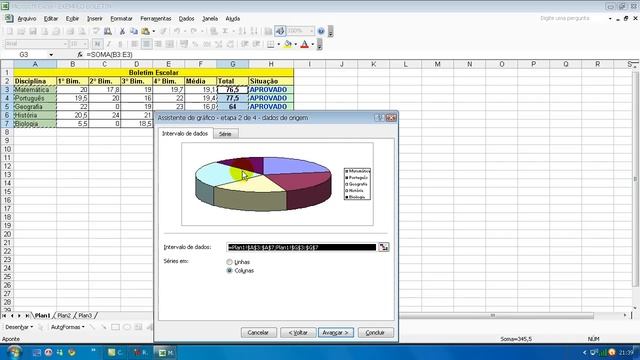Click the Redo arrow icon

[194, 31]
